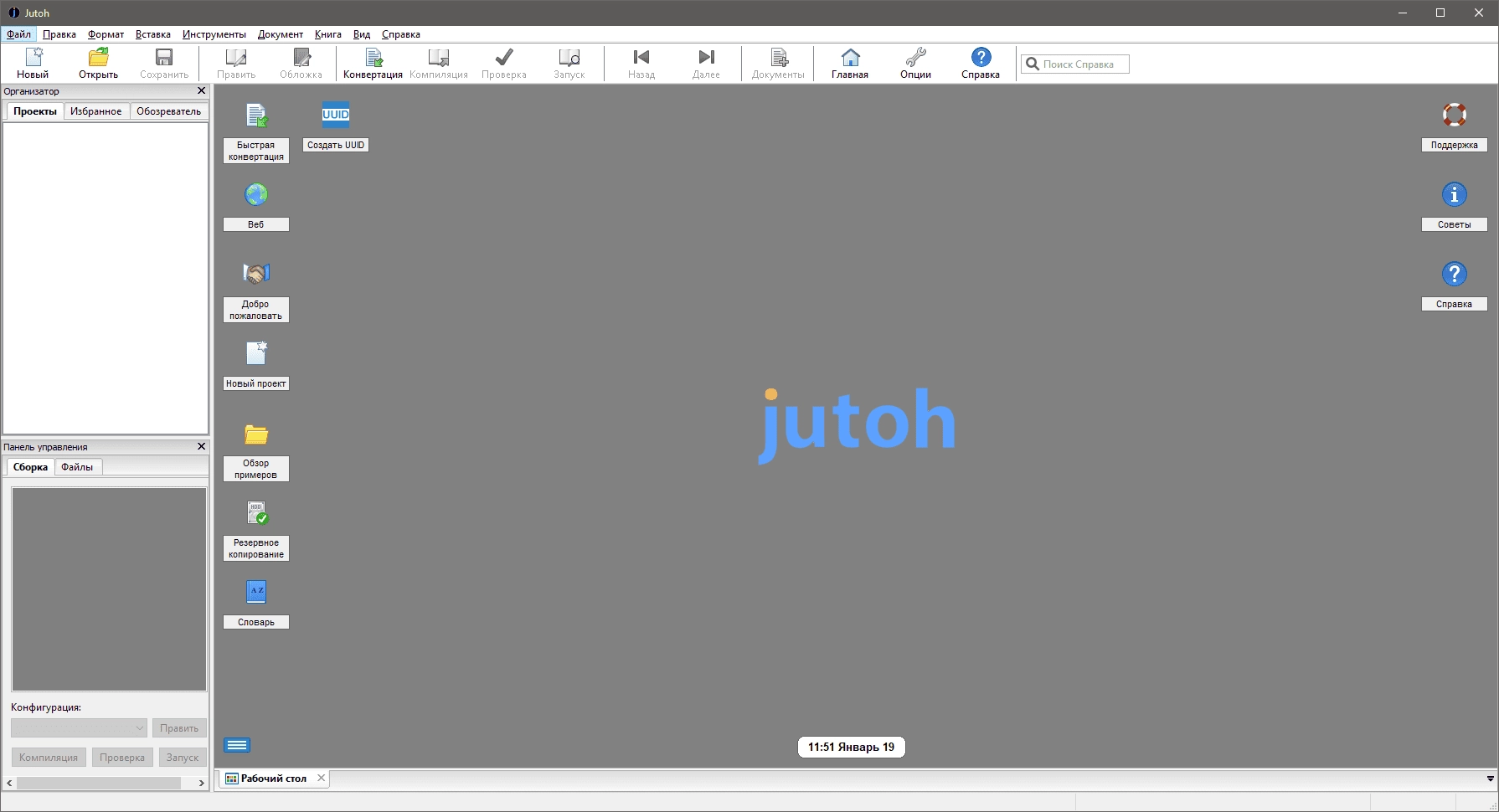1499x812 pixels.
Task: Switch to the Проекты tab
Action: 35,111
